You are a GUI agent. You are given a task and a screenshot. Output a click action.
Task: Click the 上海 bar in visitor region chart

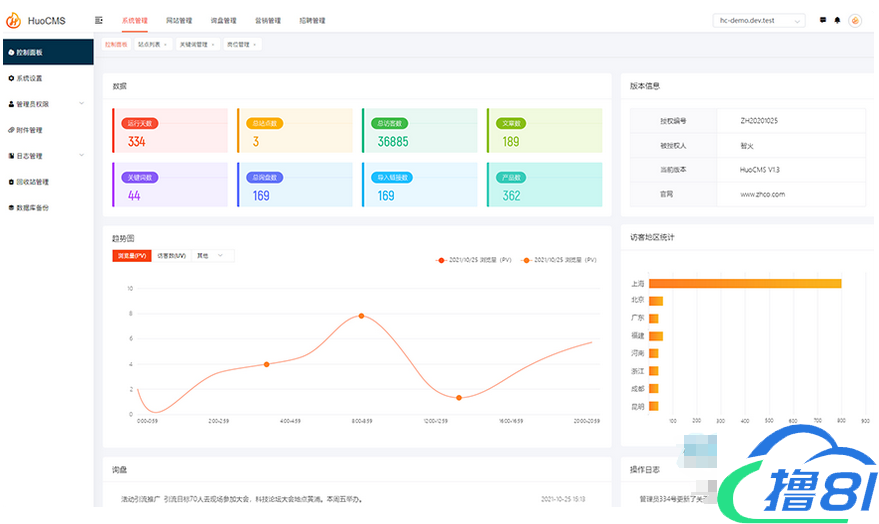point(745,283)
